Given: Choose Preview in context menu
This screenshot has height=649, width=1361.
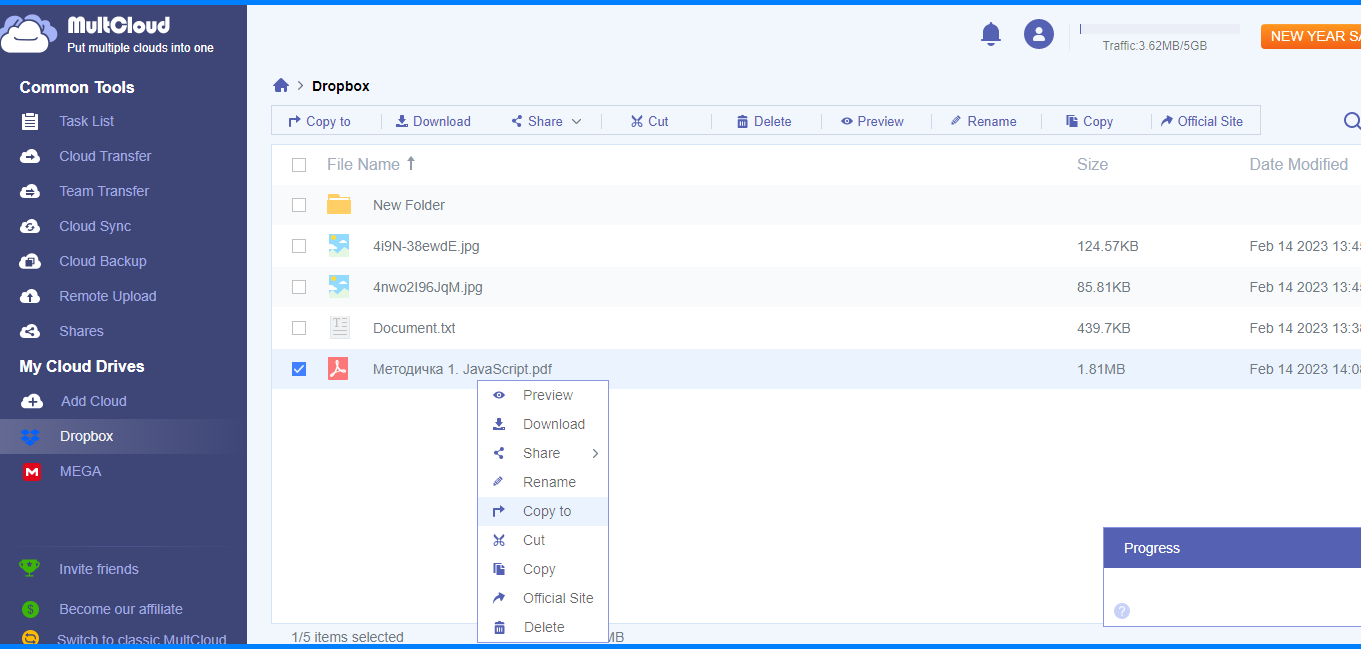Looking at the screenshot, I should pyautogui.click(x=543, y=395).
